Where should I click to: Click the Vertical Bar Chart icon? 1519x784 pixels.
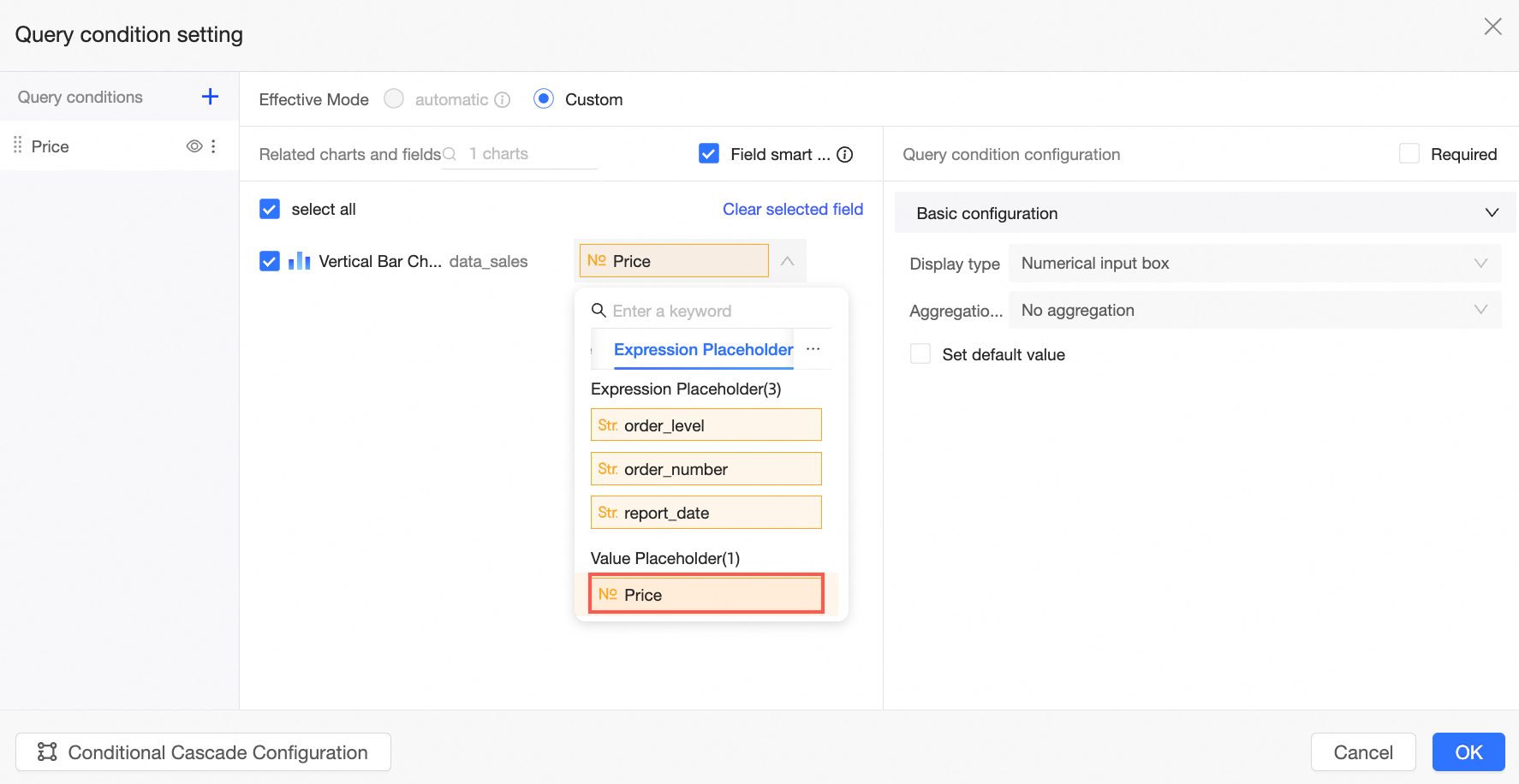pyautogui.click(x=300, y=261)
